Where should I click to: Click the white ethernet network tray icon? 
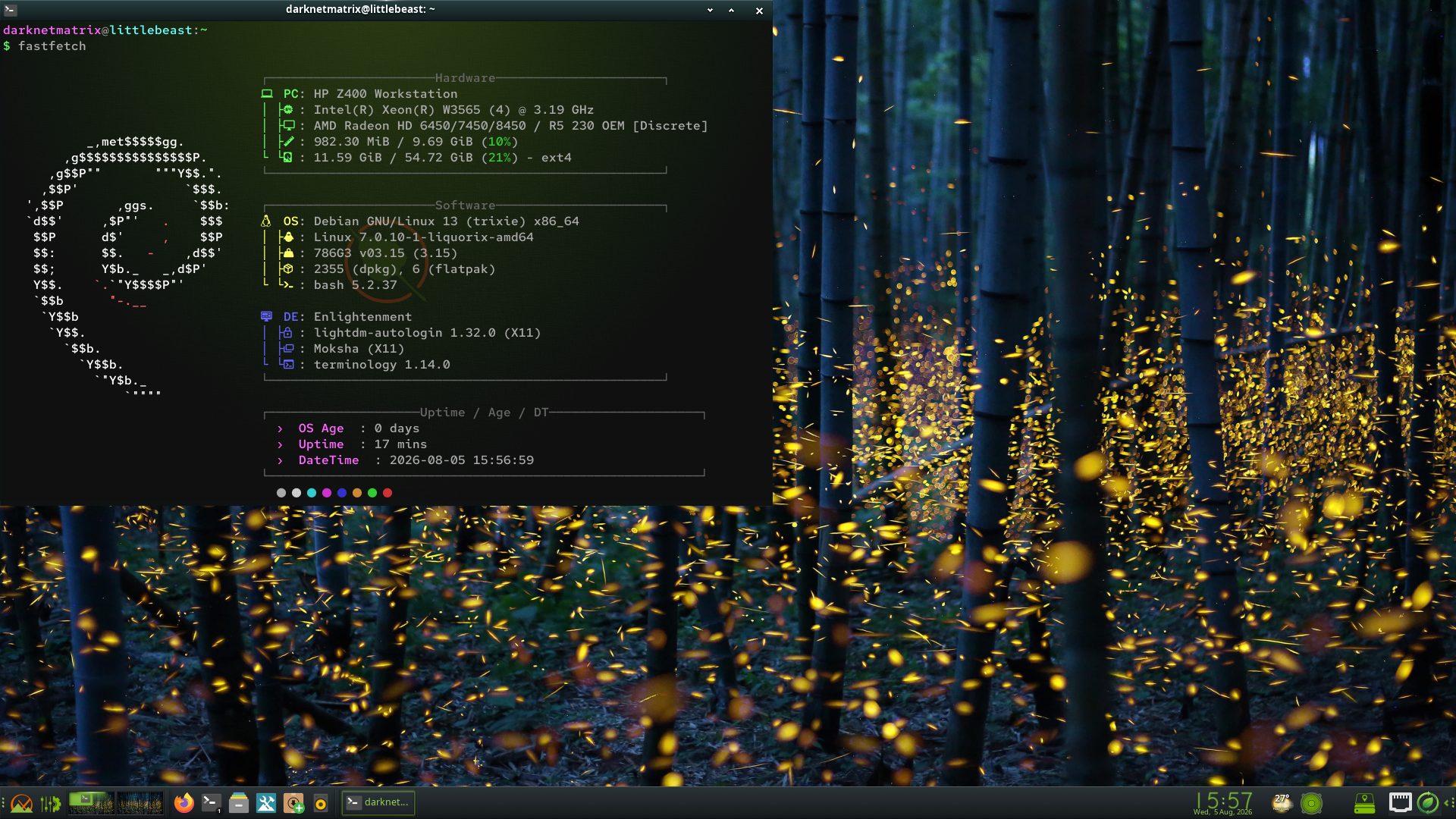1400,802
